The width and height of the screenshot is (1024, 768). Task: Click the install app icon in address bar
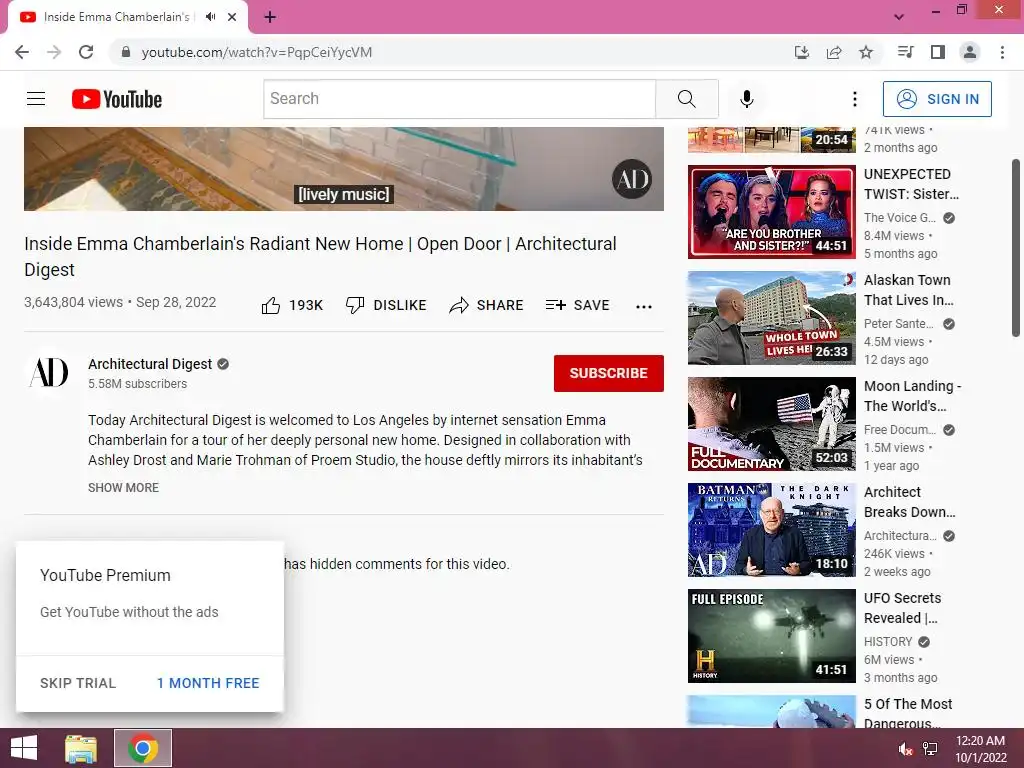[801, 52]
